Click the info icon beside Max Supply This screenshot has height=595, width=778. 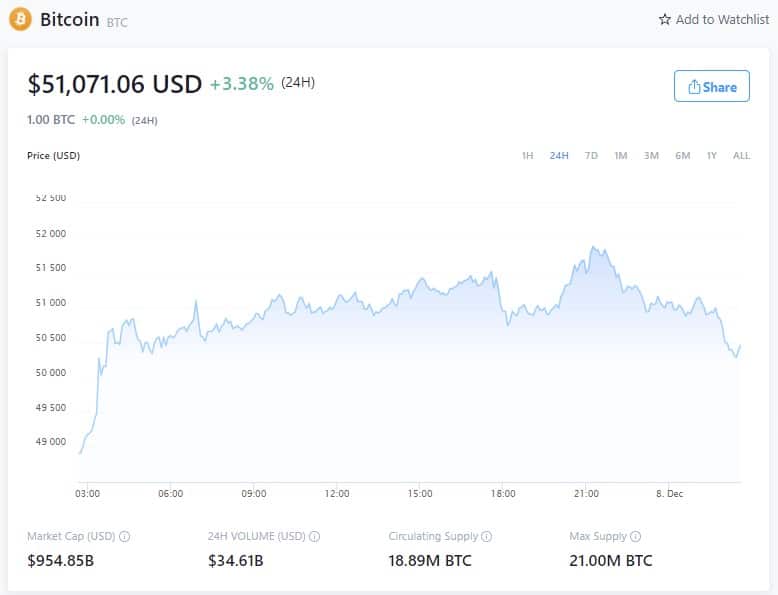tap(636, 537)
